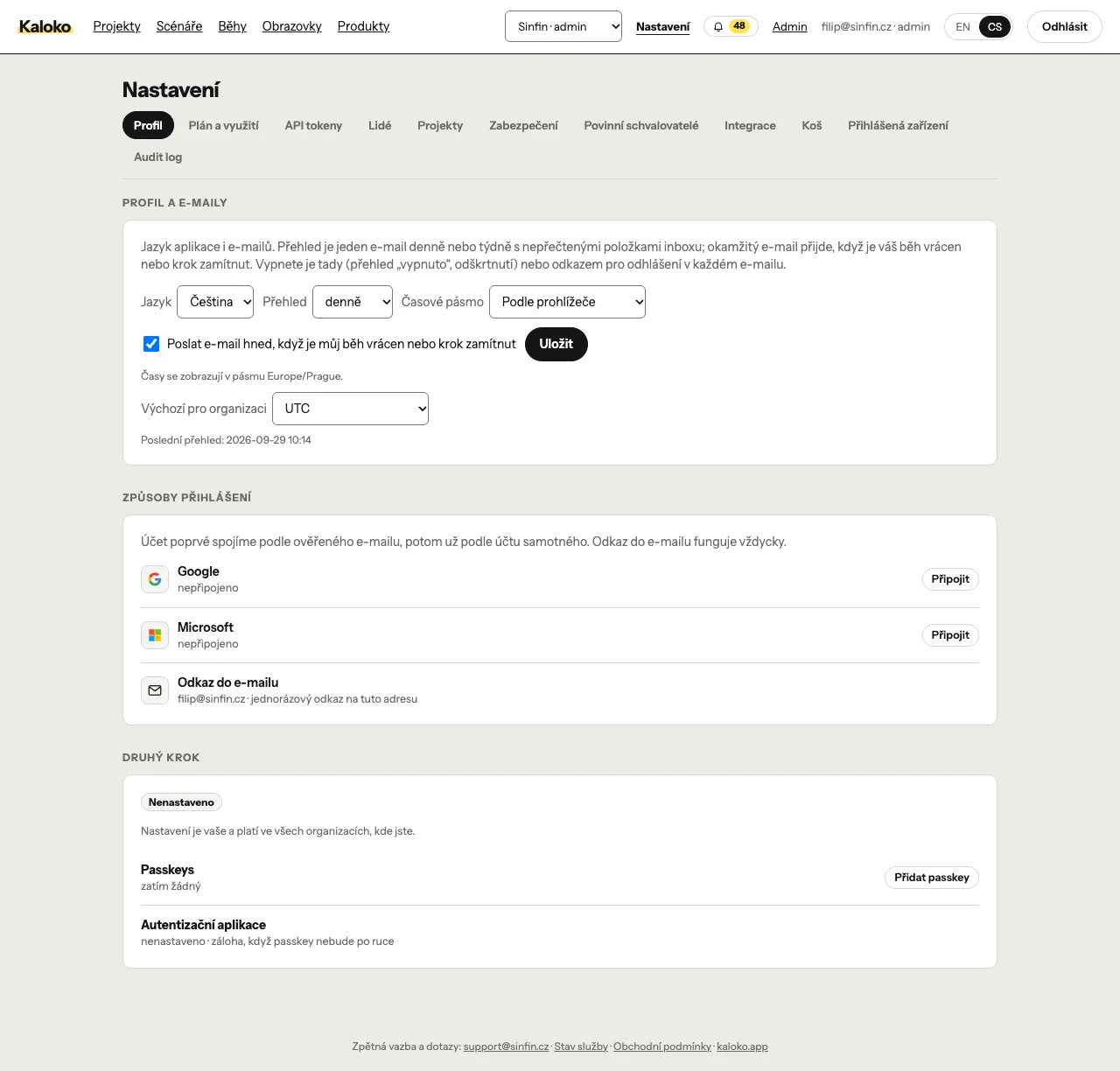Click the support@sinfin.cz footer link
Screen dimensions: 1120x1071
click(507, 1046)
